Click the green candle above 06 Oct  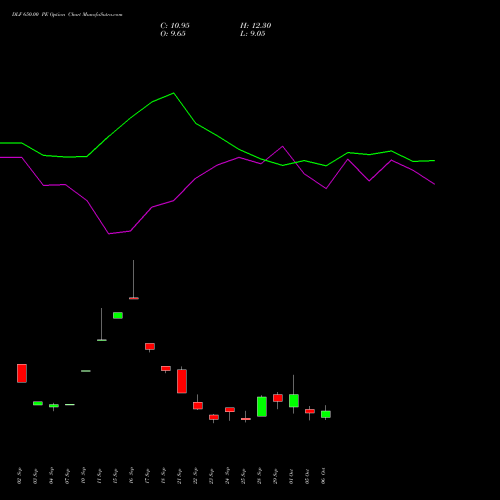(x=326, y=414)
